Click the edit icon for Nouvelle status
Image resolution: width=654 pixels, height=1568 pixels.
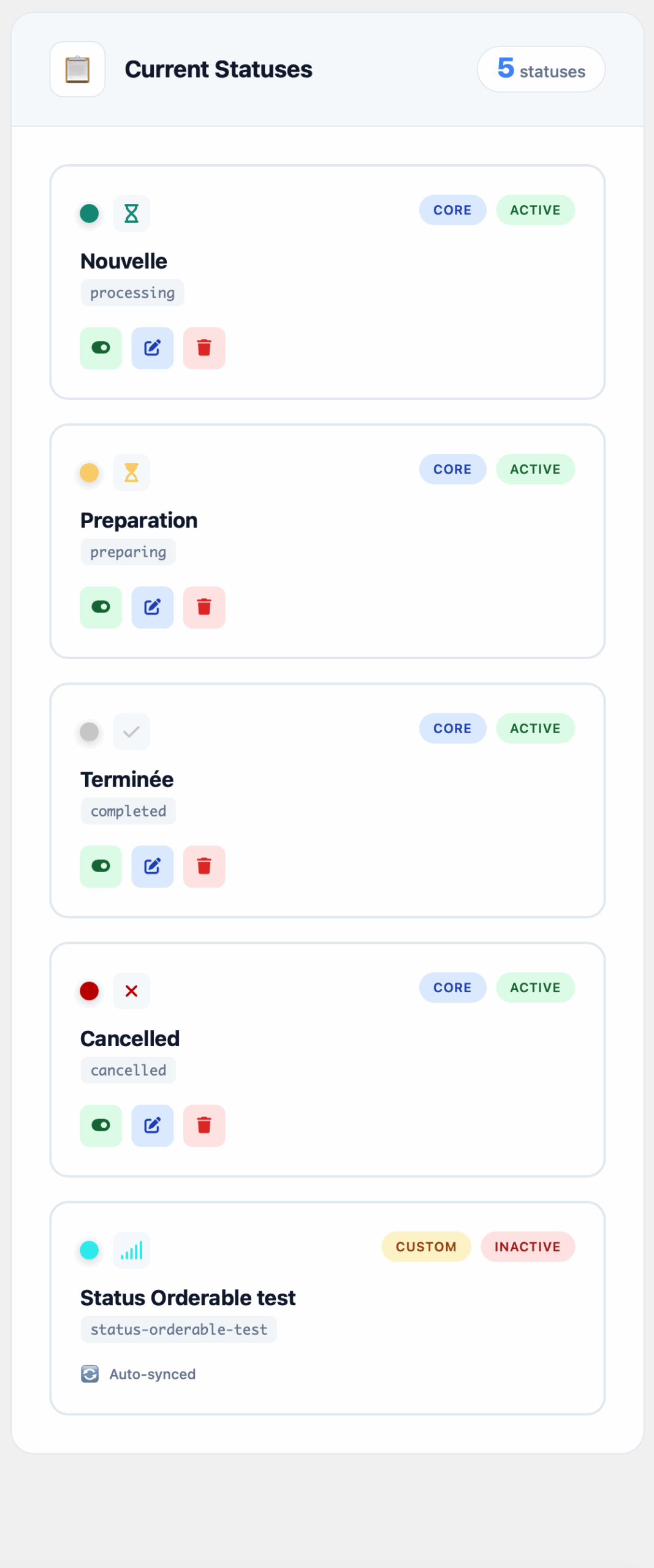(152, 349)
